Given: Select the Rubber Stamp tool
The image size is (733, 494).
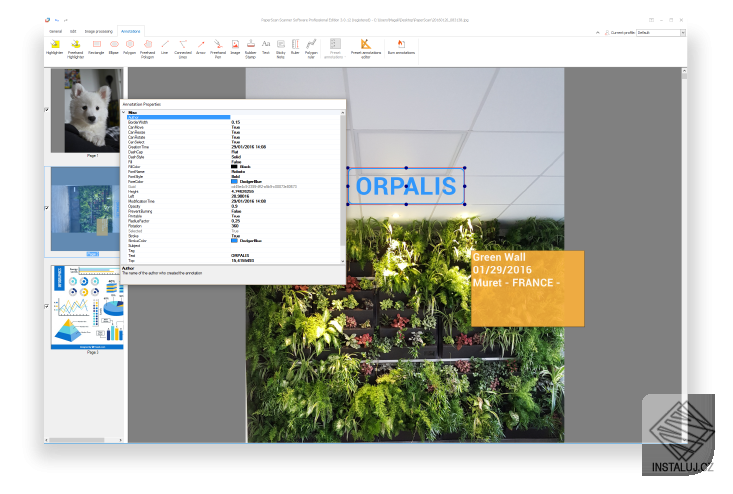Looking at the screenshot, I should (251, 48).
